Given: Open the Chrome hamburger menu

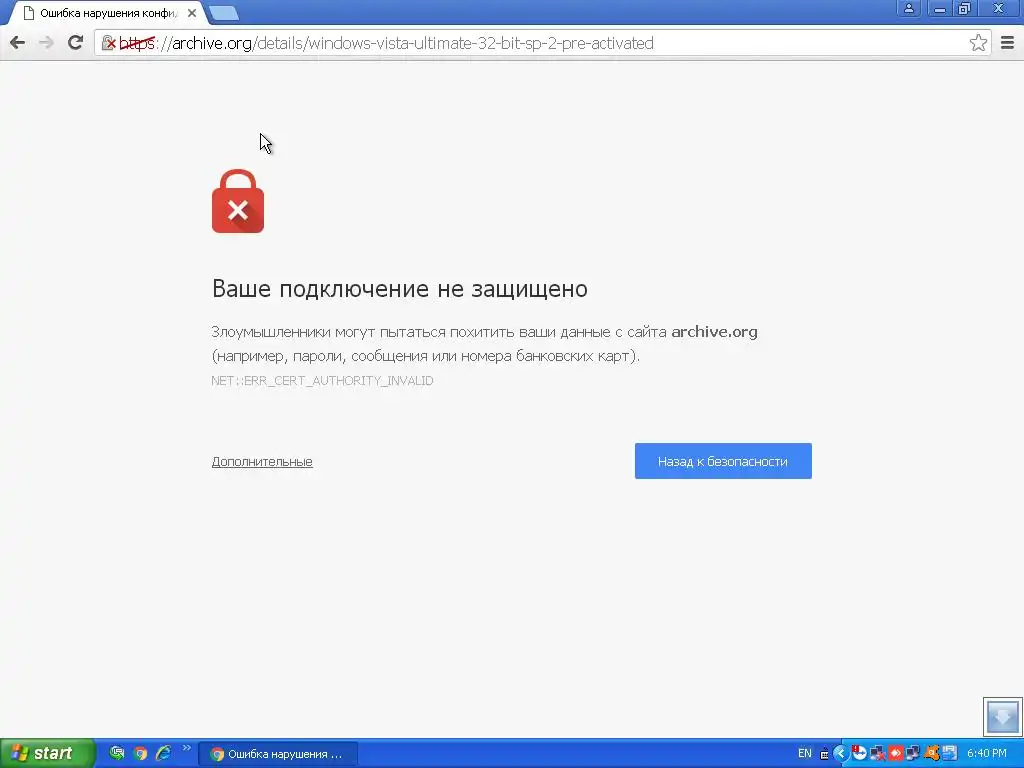Looking at the screenshot, I should (x=1007, y=43).
